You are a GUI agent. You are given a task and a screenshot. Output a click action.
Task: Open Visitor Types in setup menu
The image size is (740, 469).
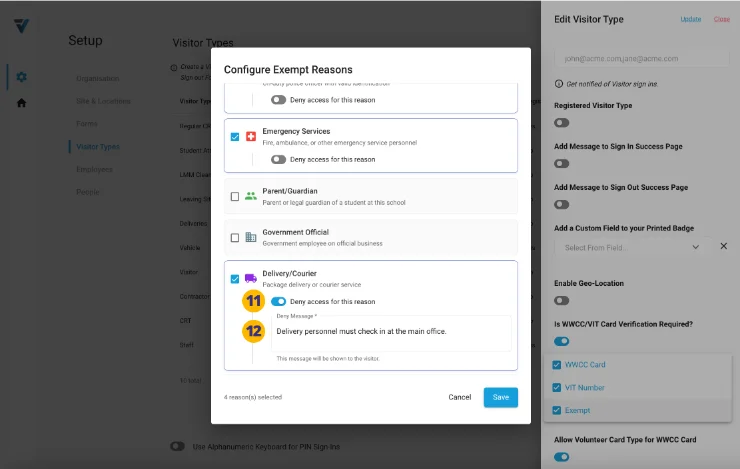98,147
